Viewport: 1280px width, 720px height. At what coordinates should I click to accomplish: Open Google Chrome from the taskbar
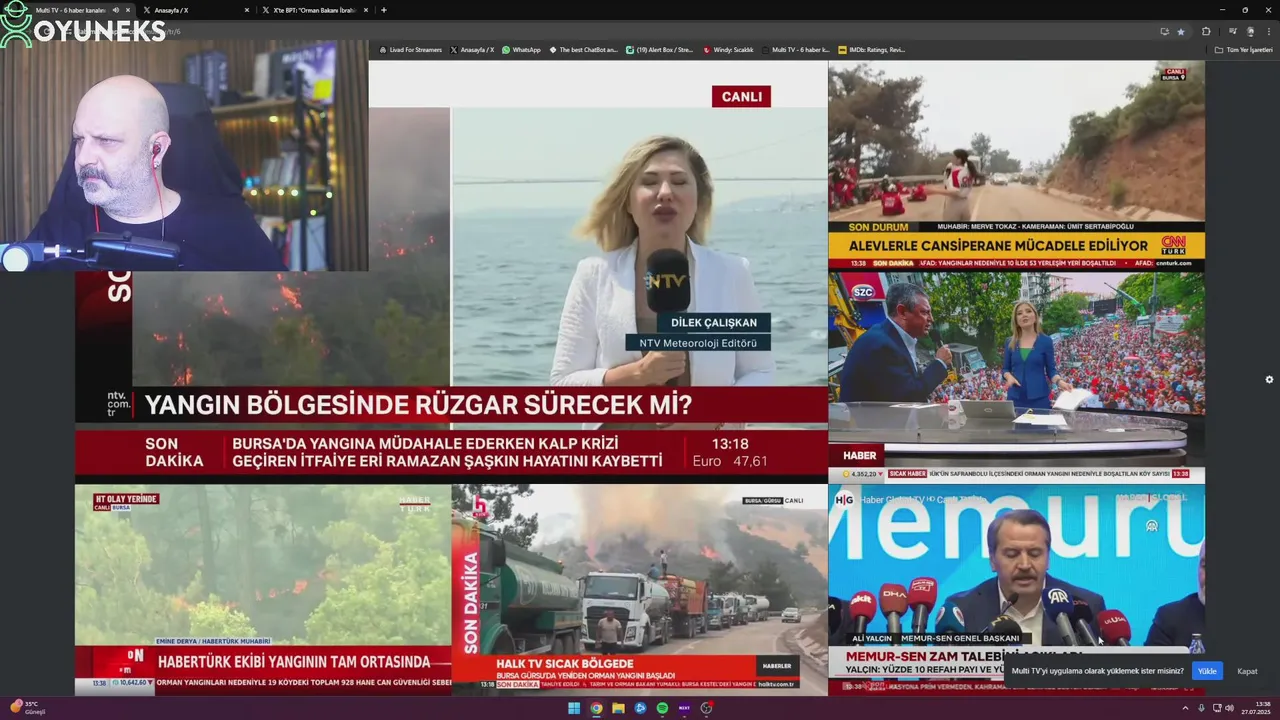[596, 708]
